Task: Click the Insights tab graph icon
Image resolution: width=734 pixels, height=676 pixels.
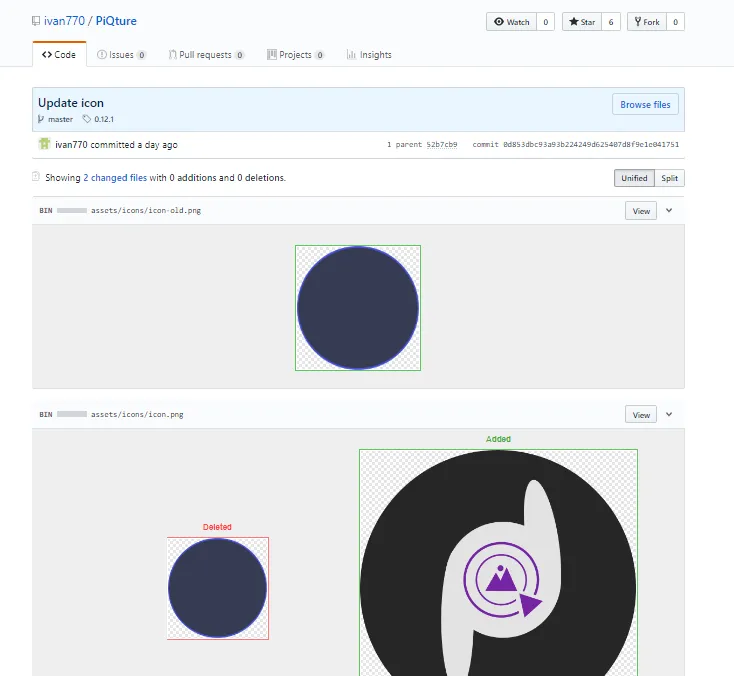Action: (351, 54)
